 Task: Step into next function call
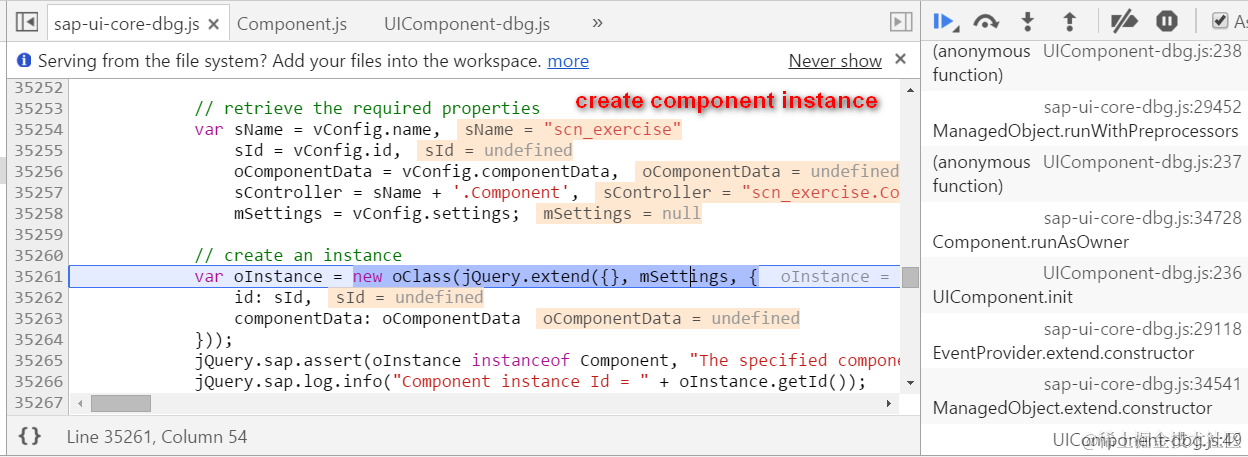coord(1027,21)
